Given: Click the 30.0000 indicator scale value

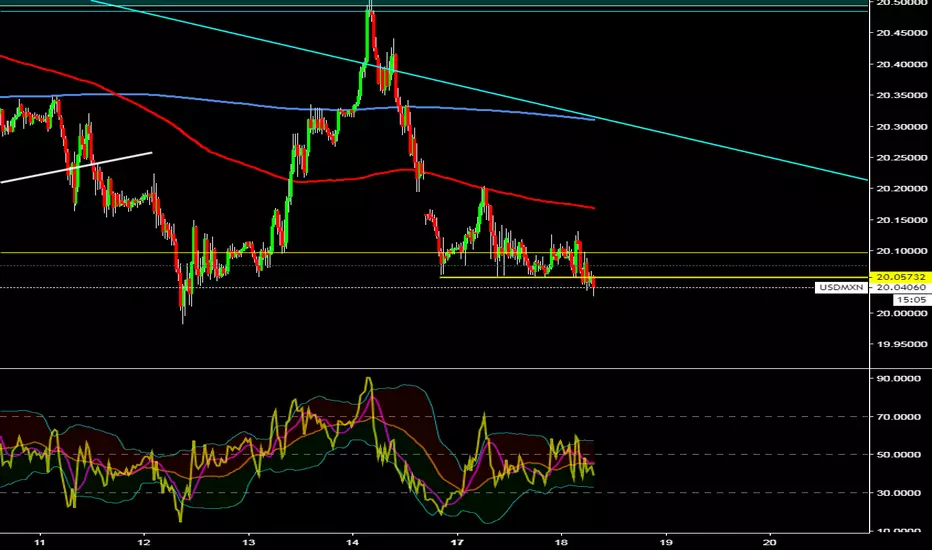Looking at the screenshot, I should click(899, 493).
